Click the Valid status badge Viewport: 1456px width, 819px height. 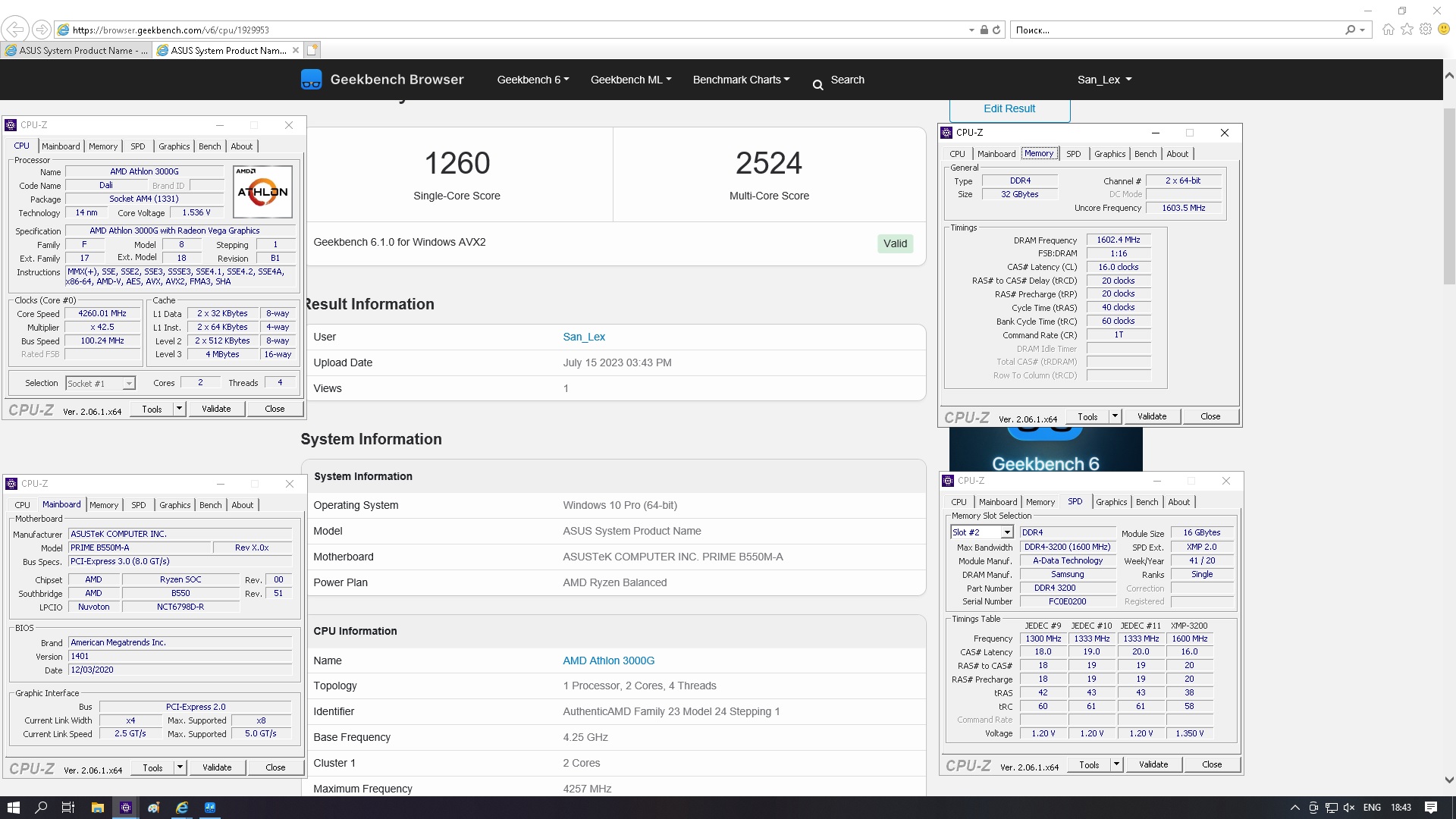click(895, 243)
